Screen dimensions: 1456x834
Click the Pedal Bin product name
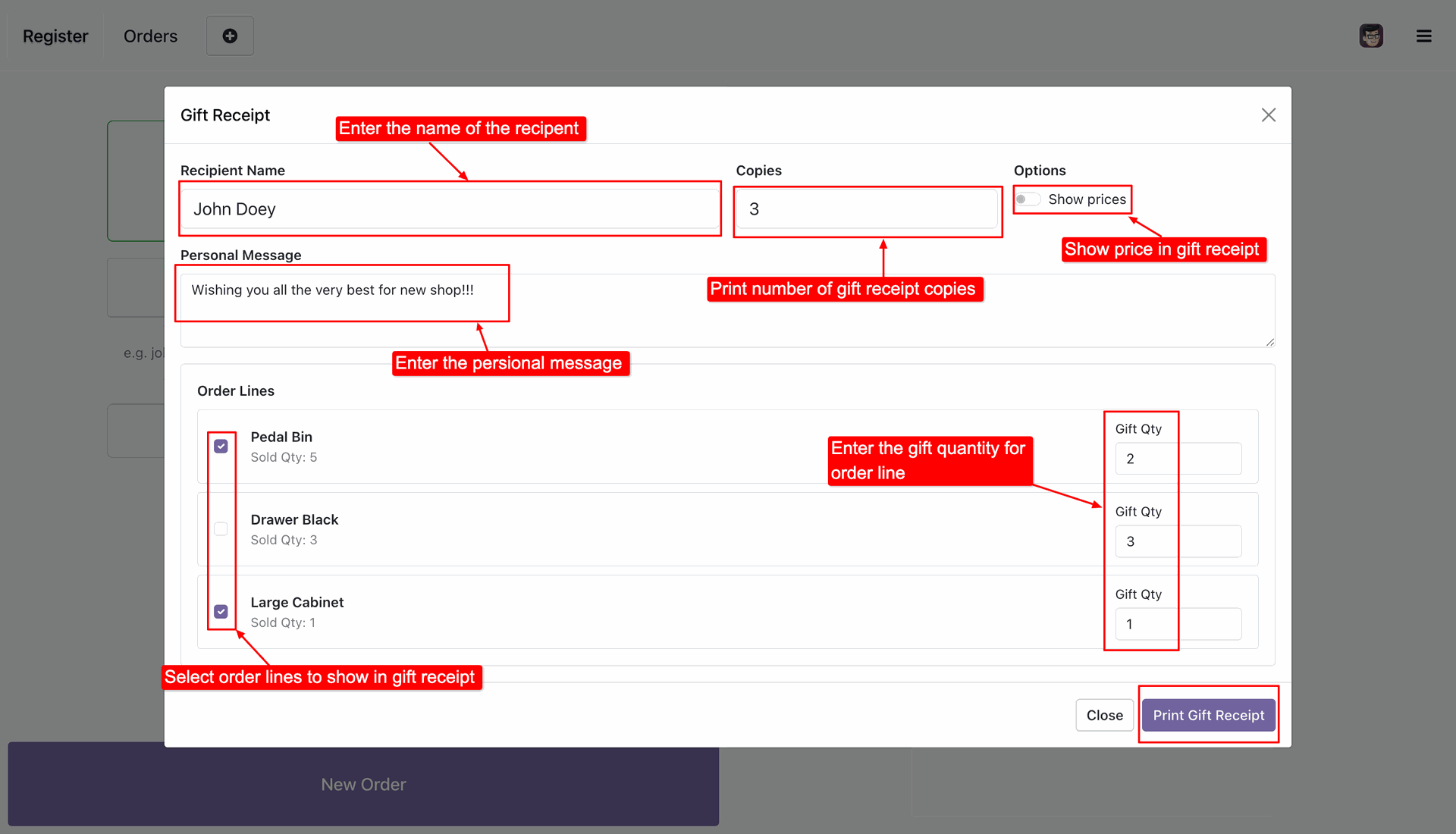coord(281,437)
